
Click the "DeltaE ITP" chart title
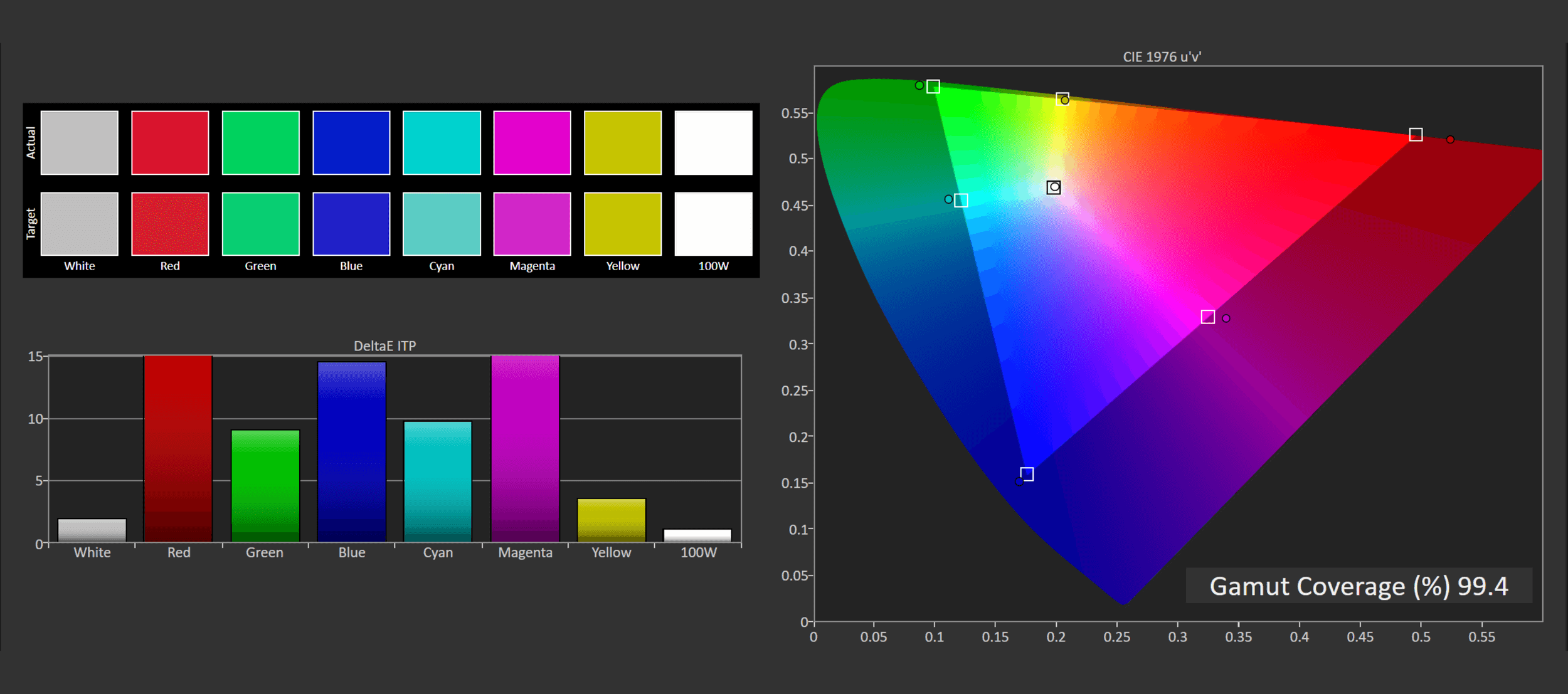(384, 346)
